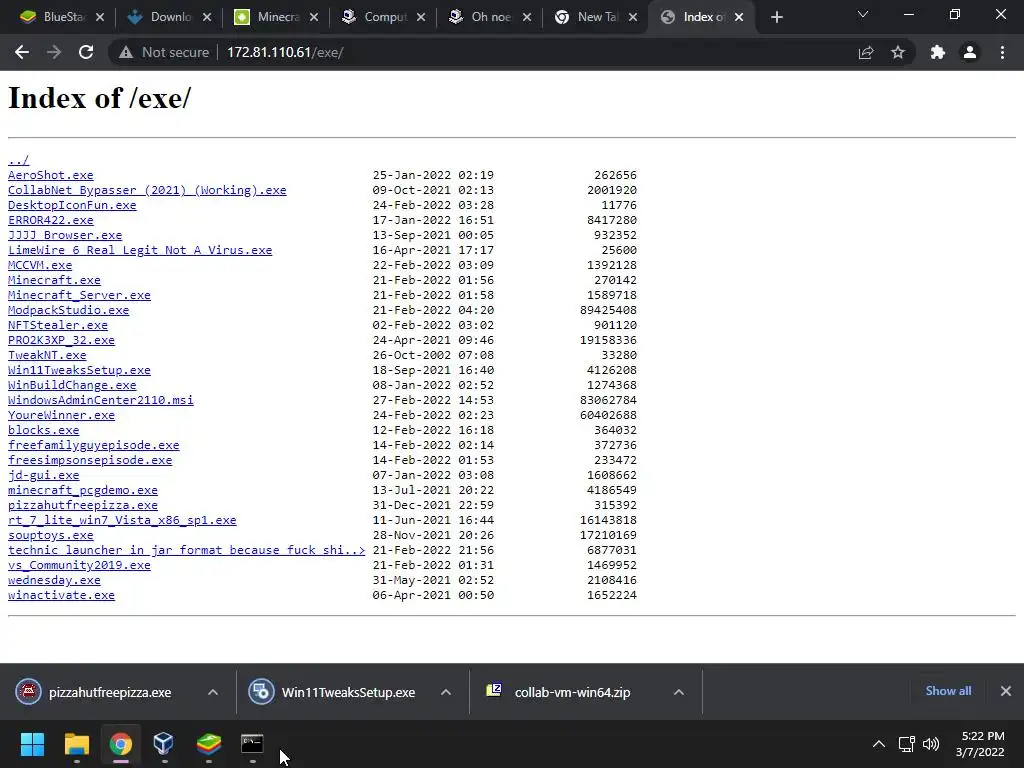The height and width of the screenshot is (768, 1024).
Task: Click the YoureWinner.exe link
Action: [61, 415]
